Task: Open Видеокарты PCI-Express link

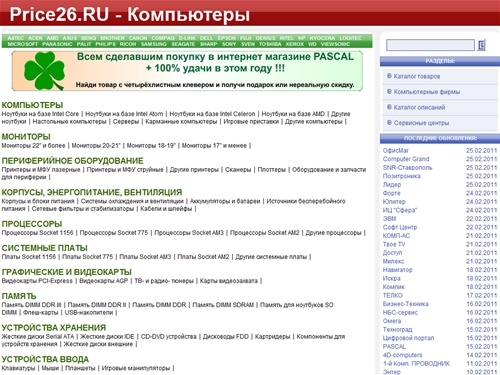Action: [x=37, y=281]
